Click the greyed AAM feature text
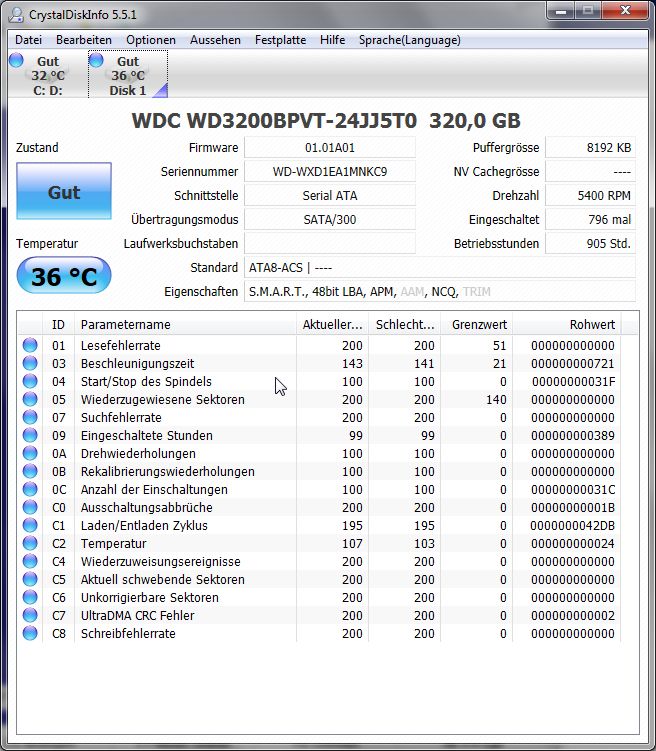This screenshot has width=656, height=751. coord(412,292)
